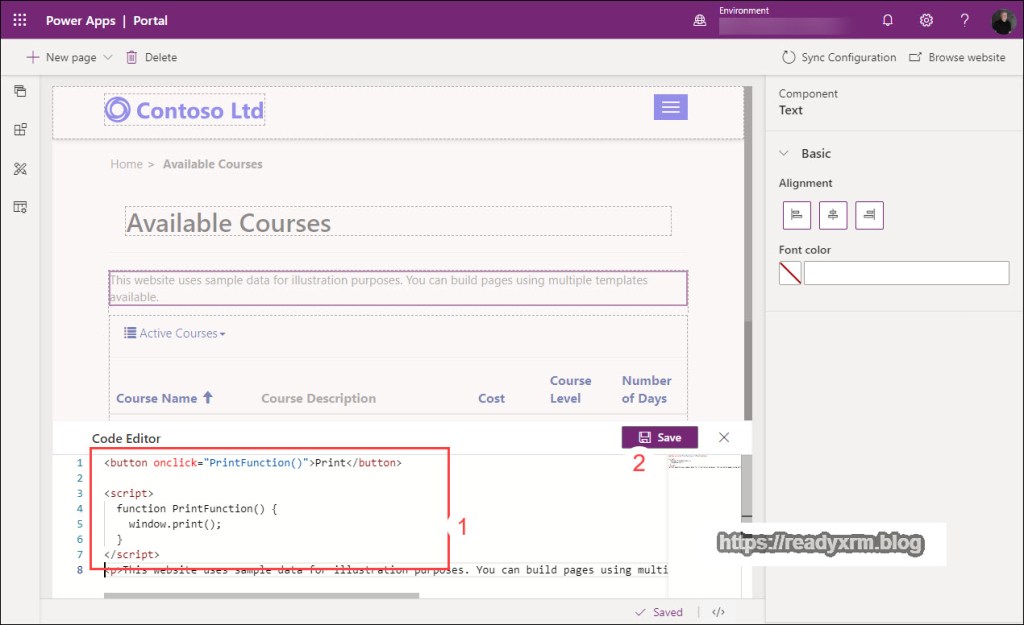This screenshot has width=1024, height=625.
Task: Click the Font color input field
Action: click(906, 273)
